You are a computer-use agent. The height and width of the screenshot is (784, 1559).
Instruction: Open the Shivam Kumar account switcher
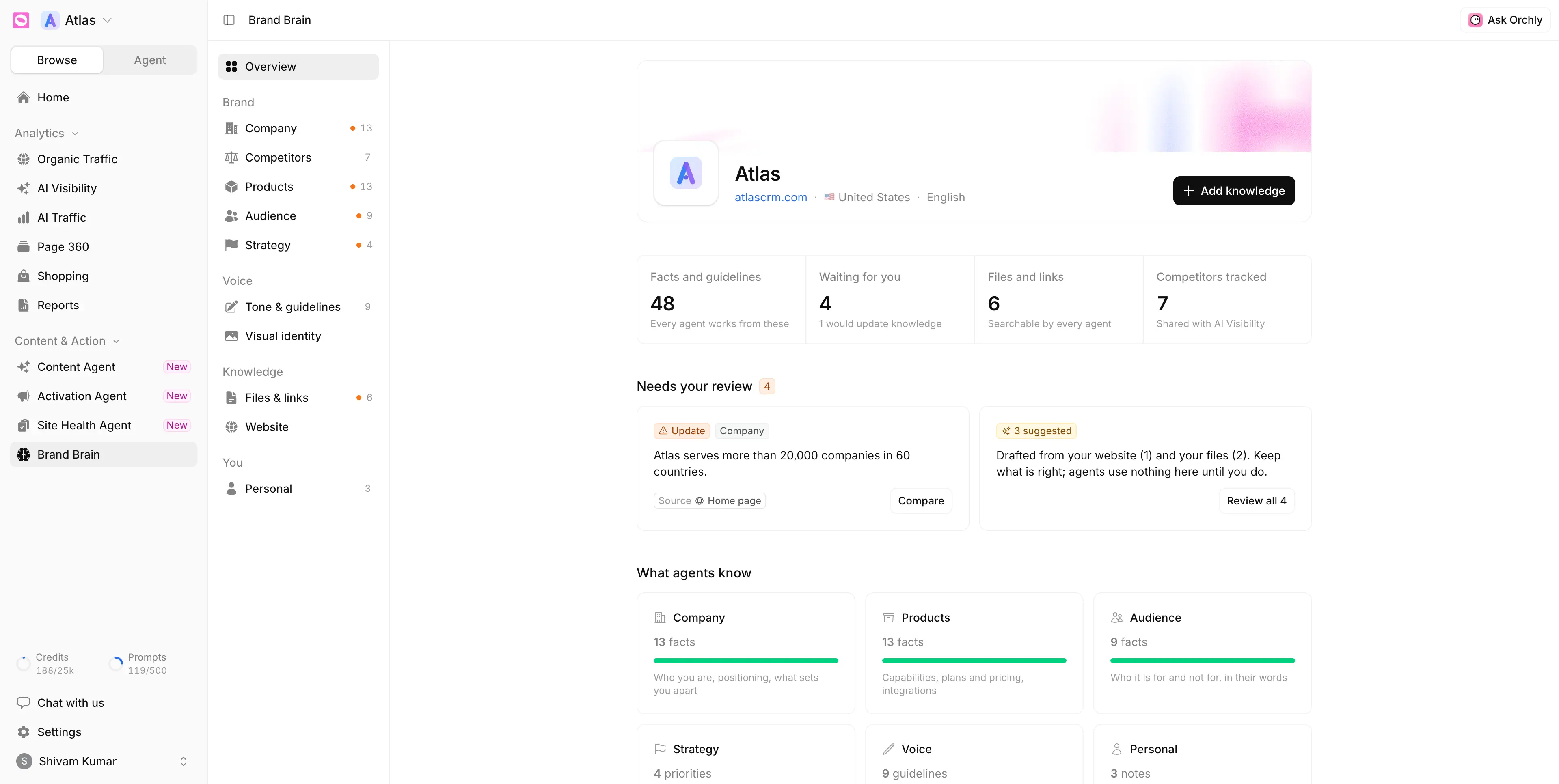click(104, 761)
